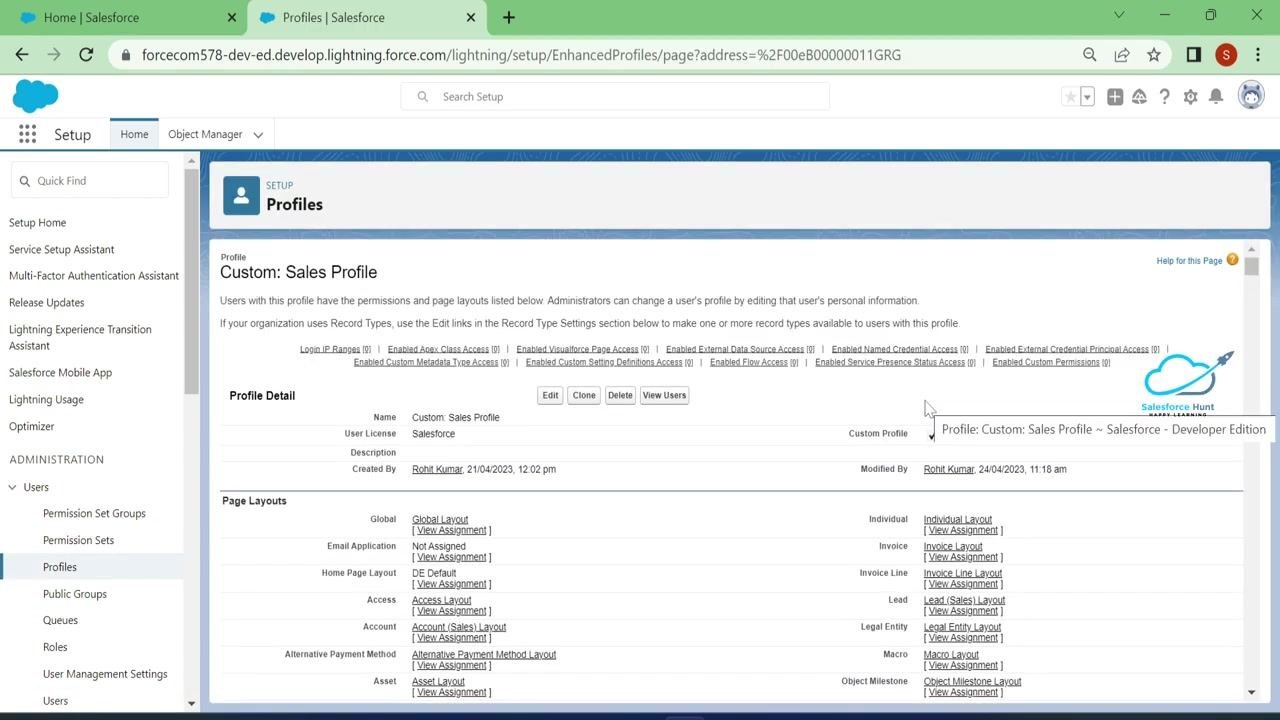The width and height of the screenshot is (1280, 720).
Task: Close the Profiles | Salesforce tab
Action: 471,17
